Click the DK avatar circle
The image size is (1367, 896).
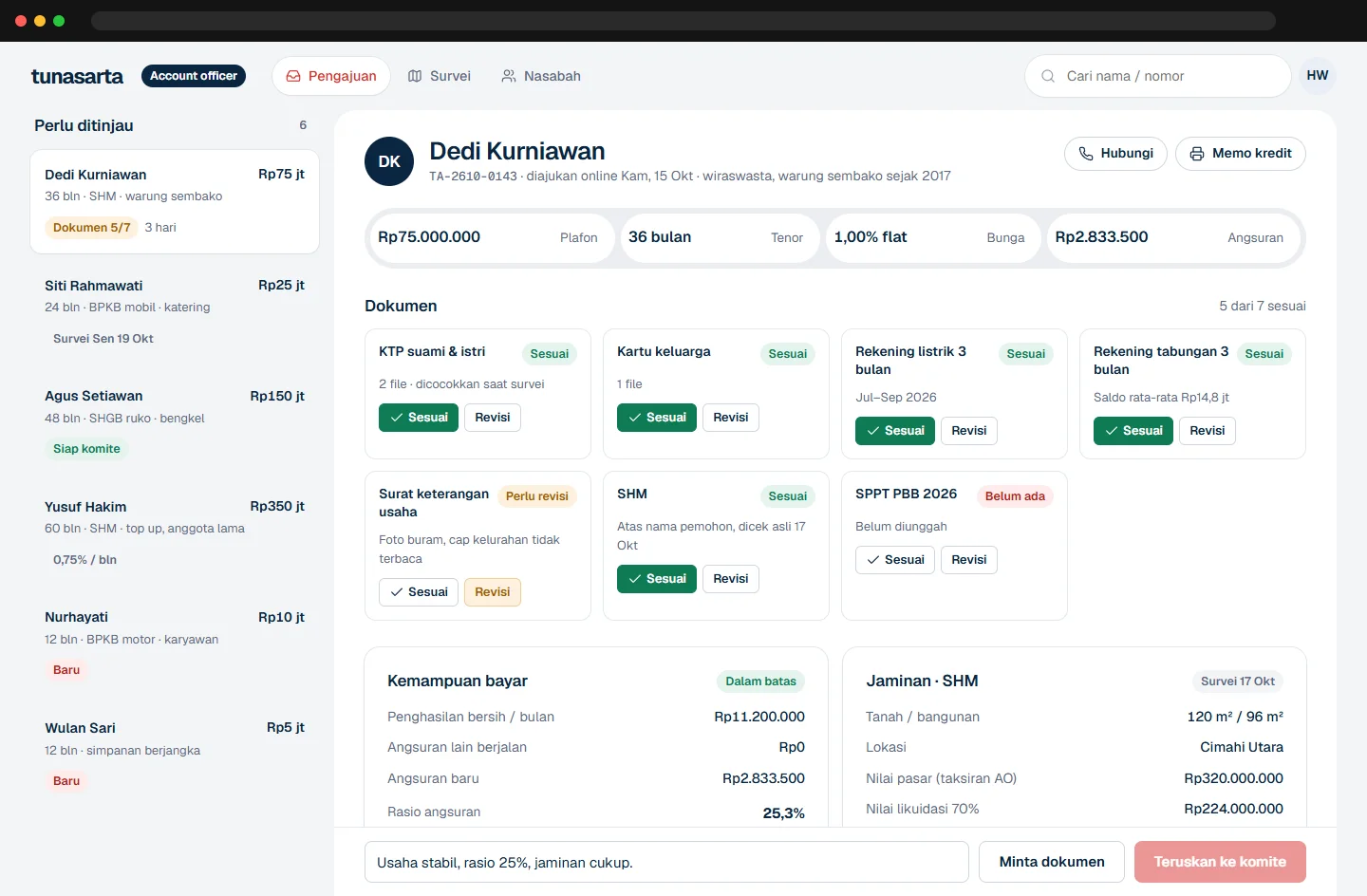(389, 161)
